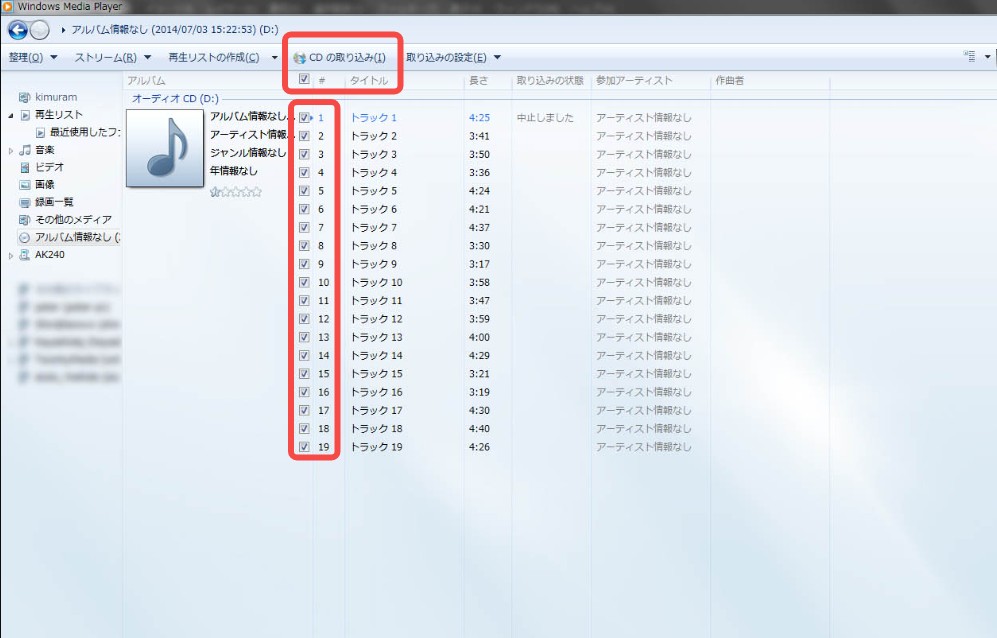Image resolution: width=997 pixels, height=638 pixels.
Task: Select その他のメディア in the navigation pane
Action: [x=73, y=220]
